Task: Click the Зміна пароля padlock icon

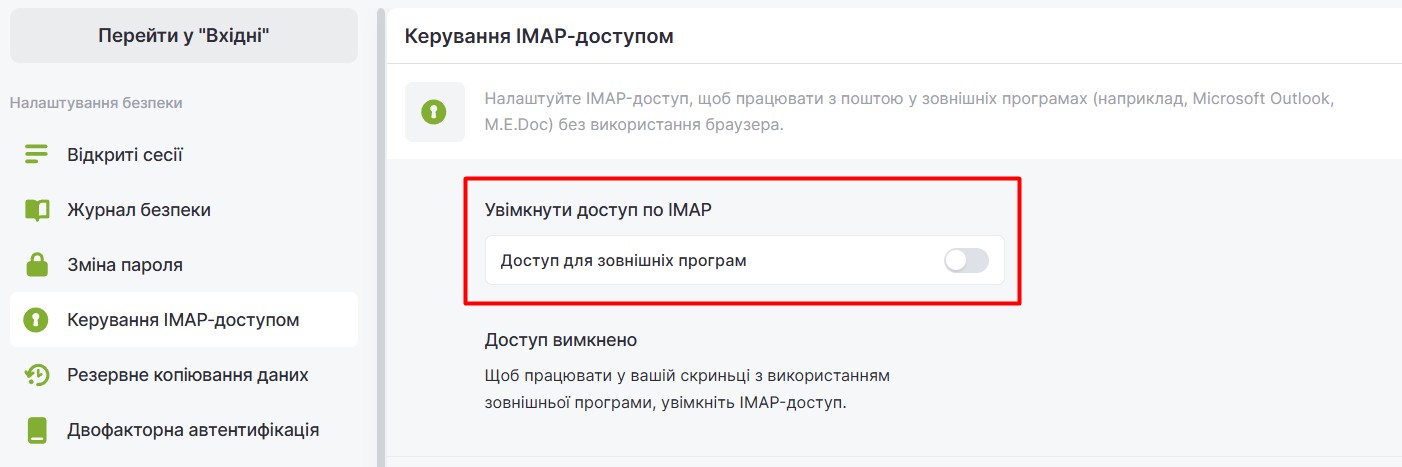Action: pos(37,265)
